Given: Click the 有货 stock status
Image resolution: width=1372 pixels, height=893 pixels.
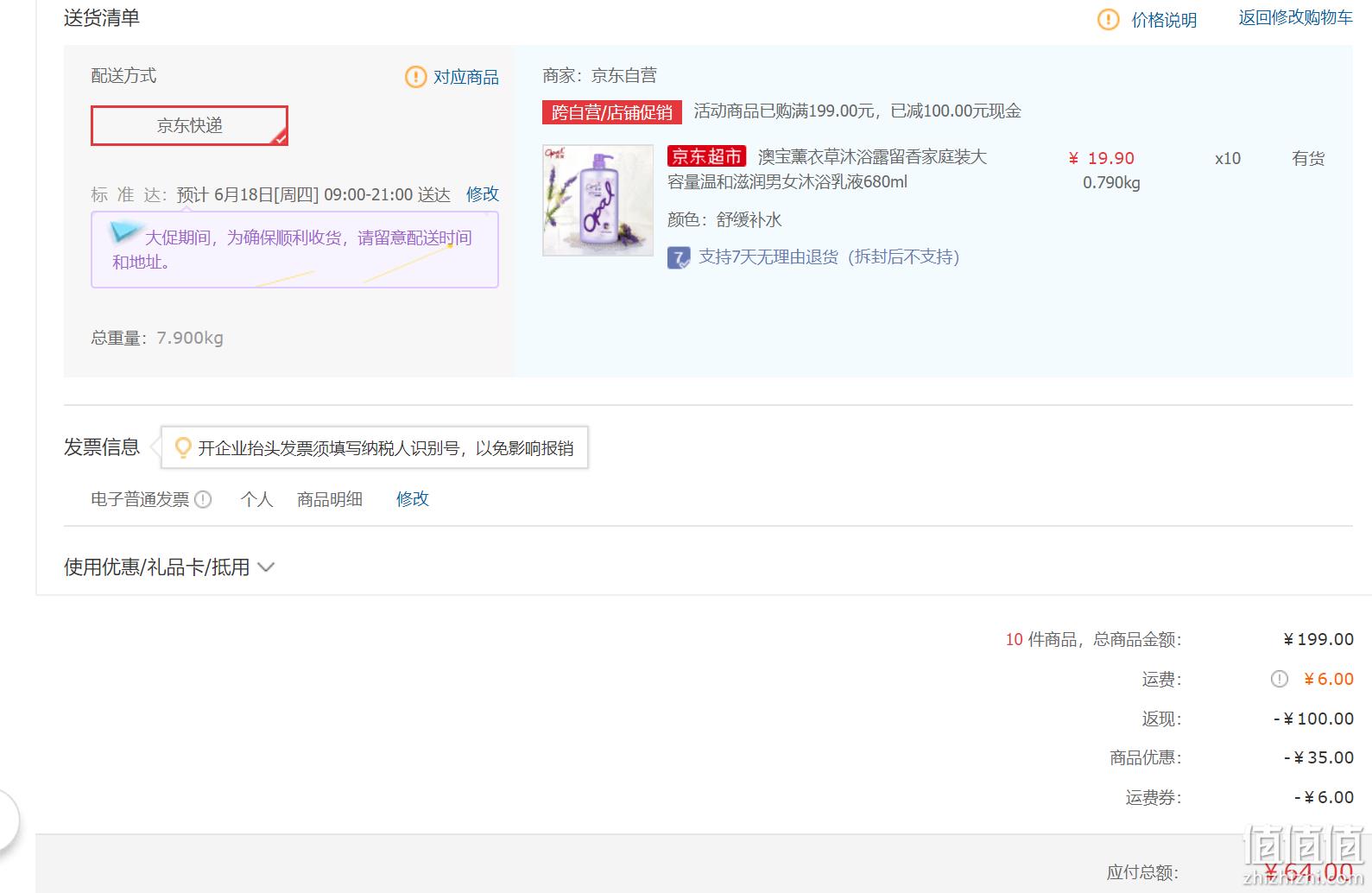Looking at the screenshot, I should 1308,158.
